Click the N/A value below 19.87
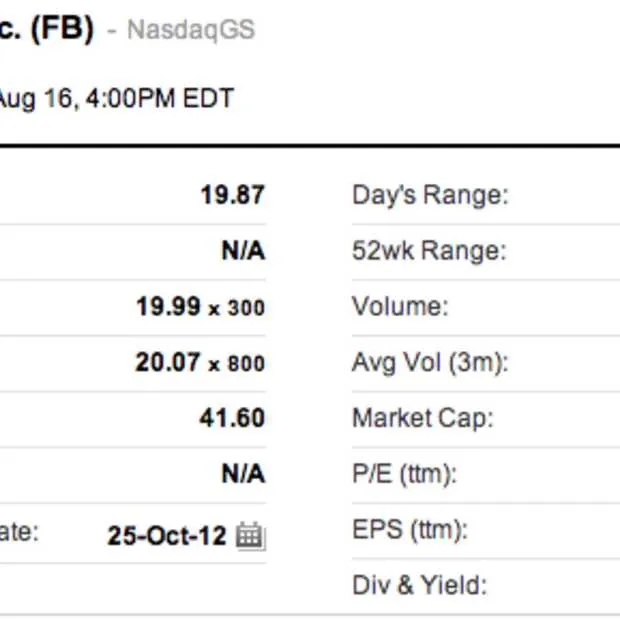The image size is (620, 620). pos(243,251)
